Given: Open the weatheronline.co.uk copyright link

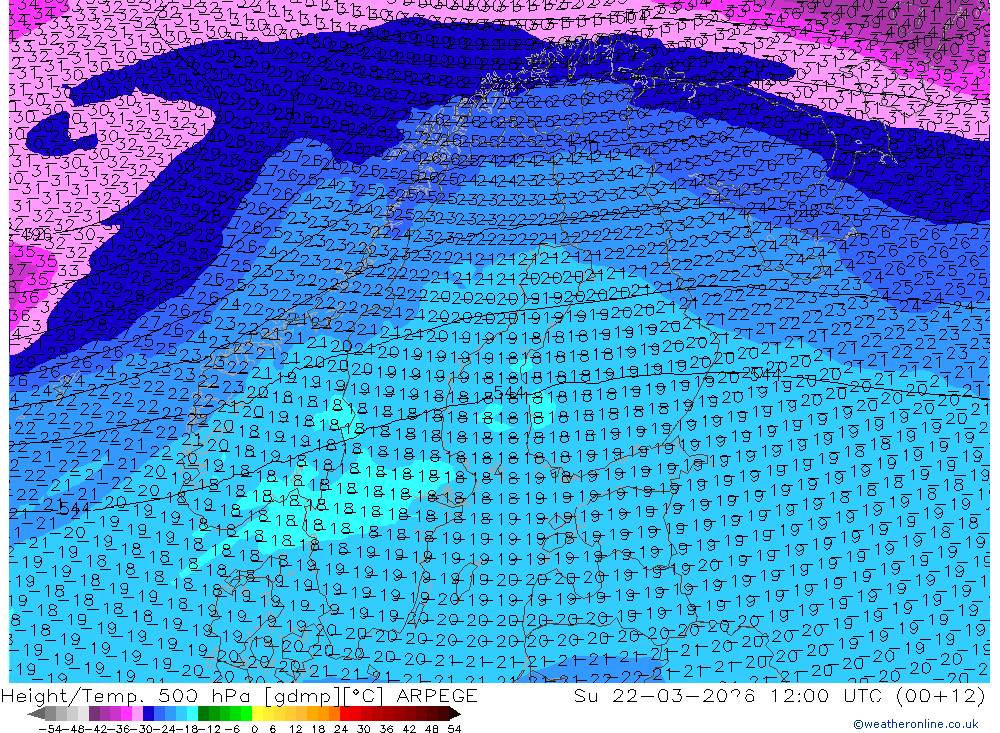Looking at the screenshot, I should [x=916, y=724].
